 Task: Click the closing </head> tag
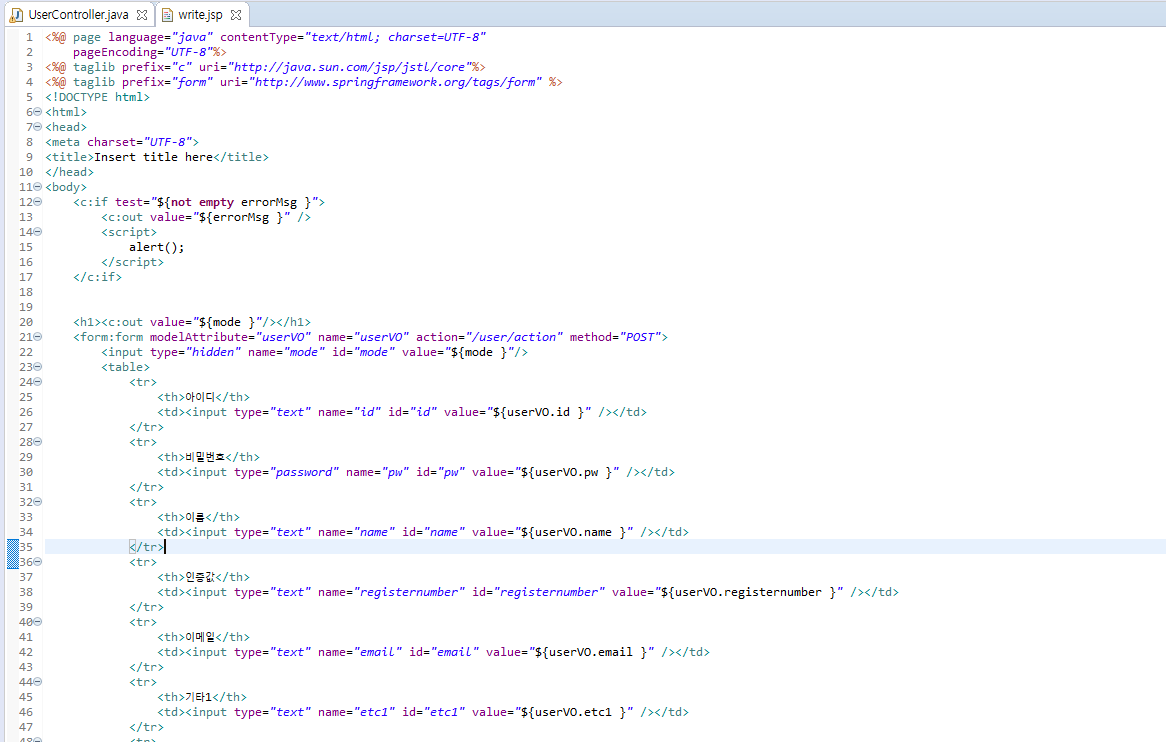(x=70, y=172)
